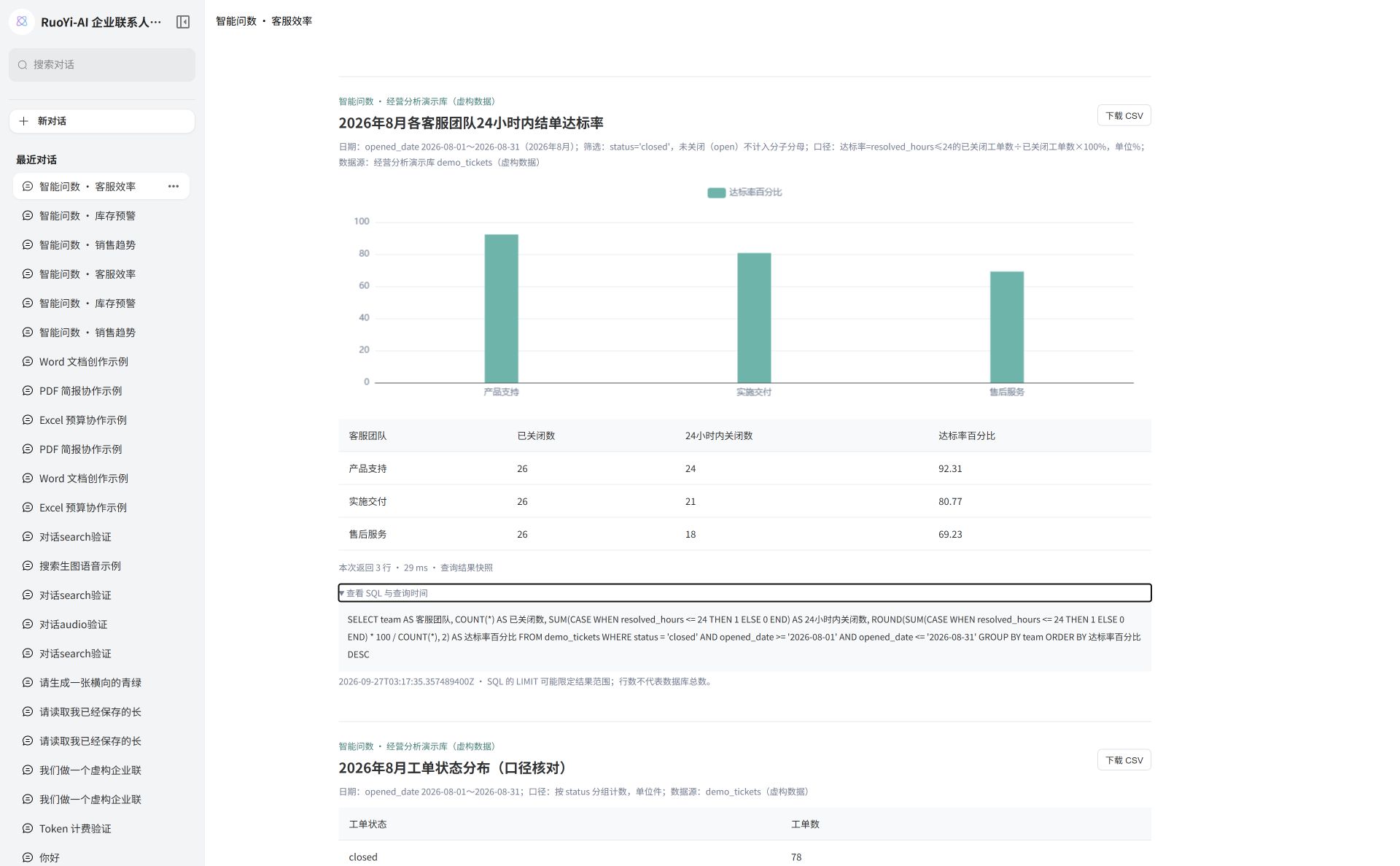Open 请生成一张横向的青绿 conversation
Viewport: 1400px width, 866px height.
[x=101, y=683]
